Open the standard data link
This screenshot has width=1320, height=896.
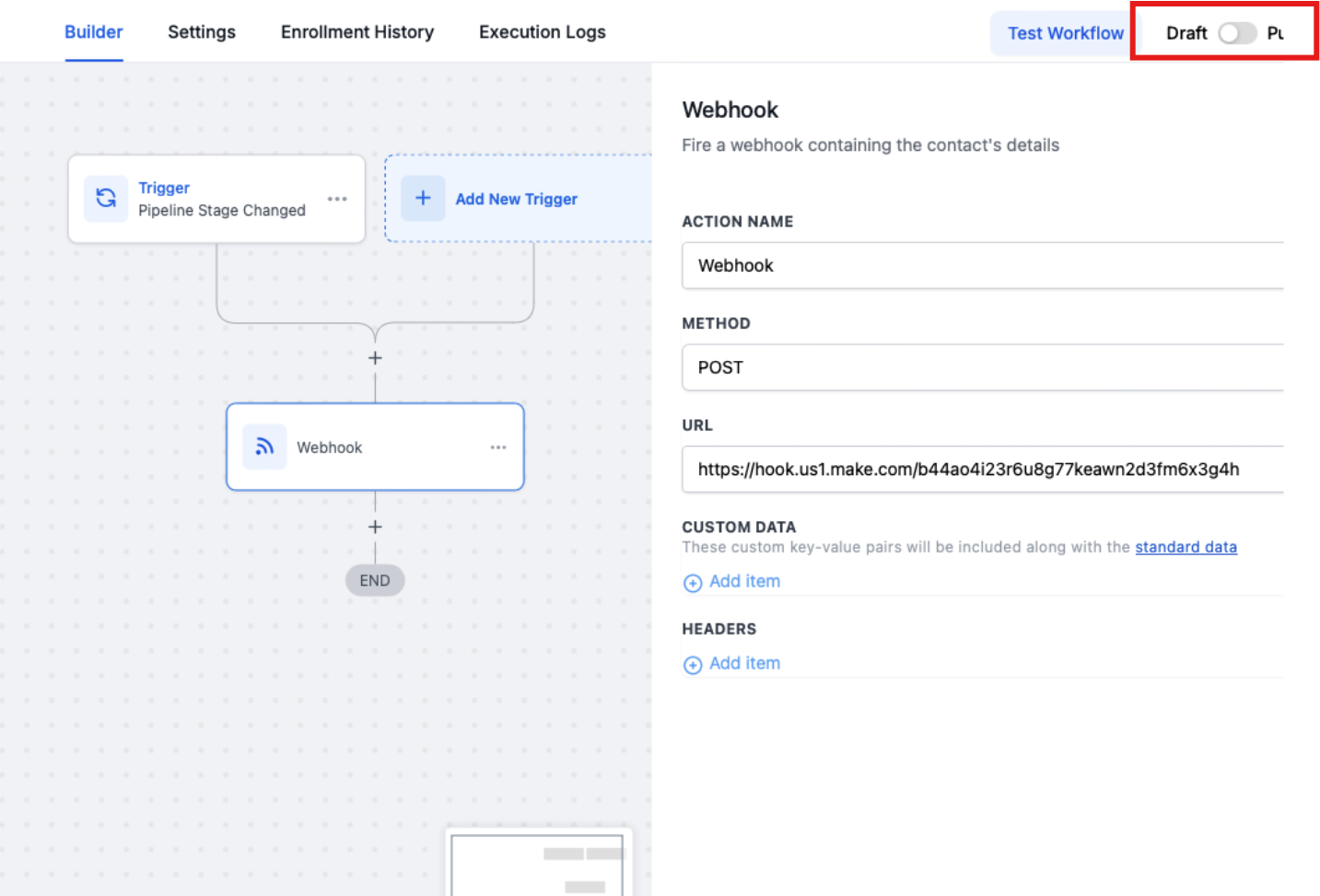coord(1186,547)
